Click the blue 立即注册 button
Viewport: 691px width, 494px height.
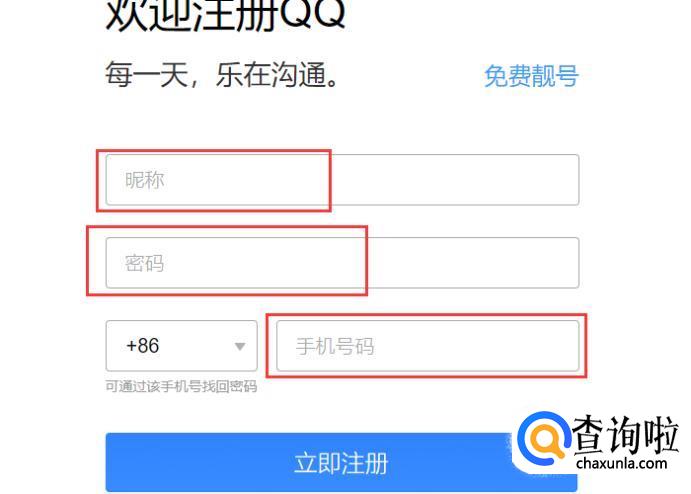(x=342, y=463)
